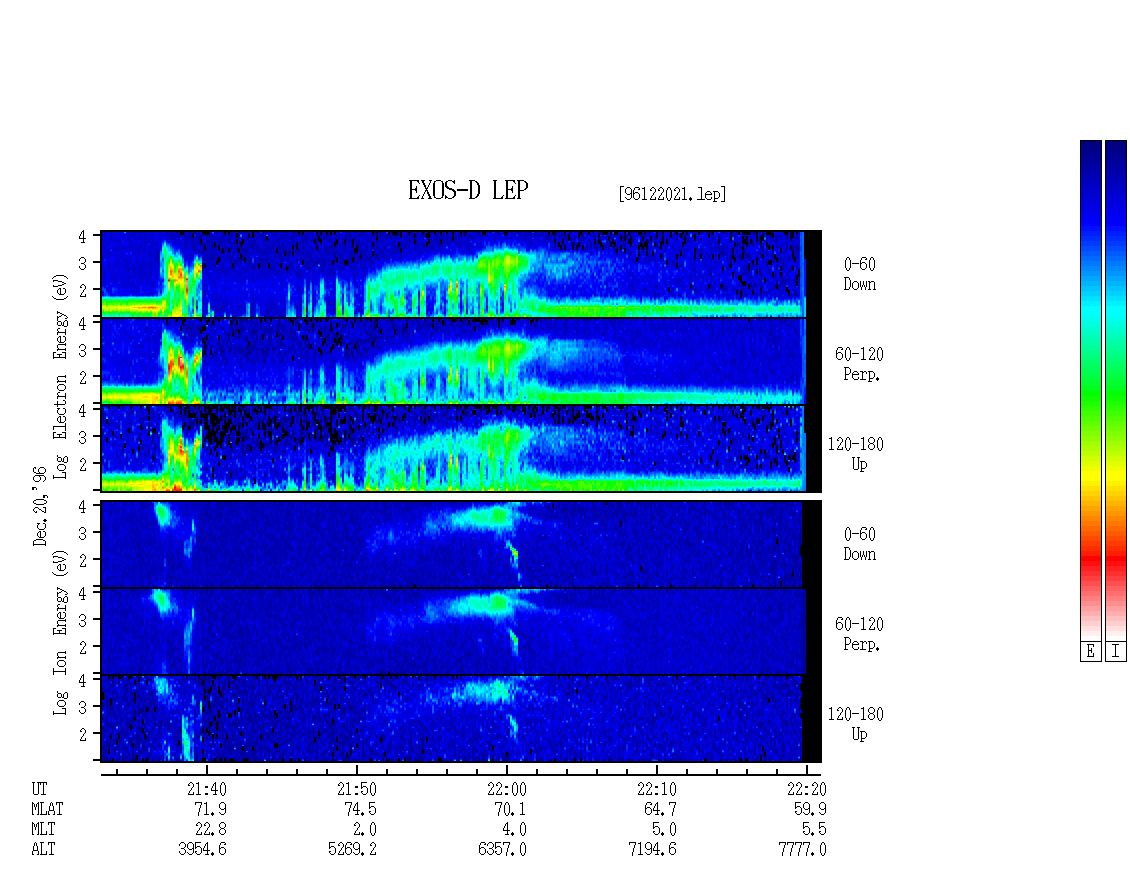This screenshot has height=875, width=1130.
Task: Click the Log Electron Energy (eV) axis label
Action: [60, 376]
